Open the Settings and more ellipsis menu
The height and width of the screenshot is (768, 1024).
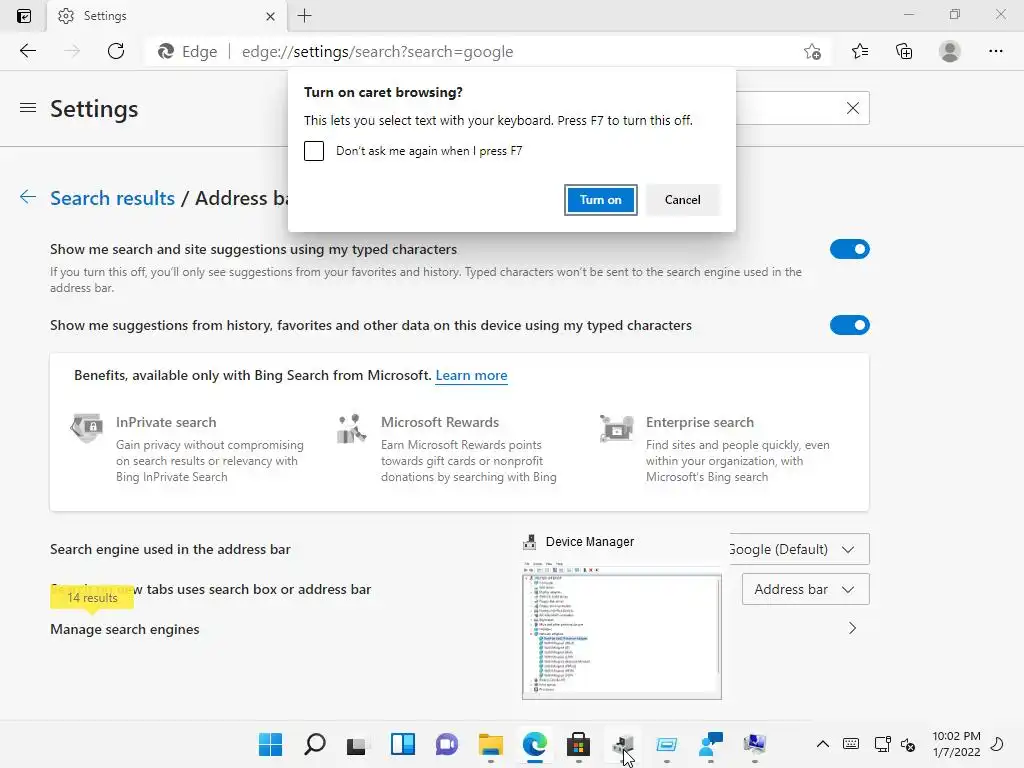pos(995,51)
